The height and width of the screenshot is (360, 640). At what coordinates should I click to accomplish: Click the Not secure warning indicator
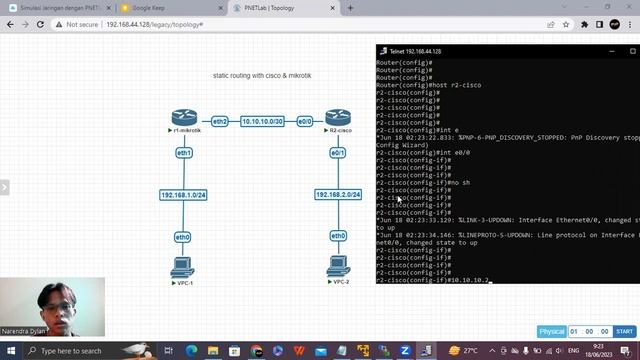point(77,24)
